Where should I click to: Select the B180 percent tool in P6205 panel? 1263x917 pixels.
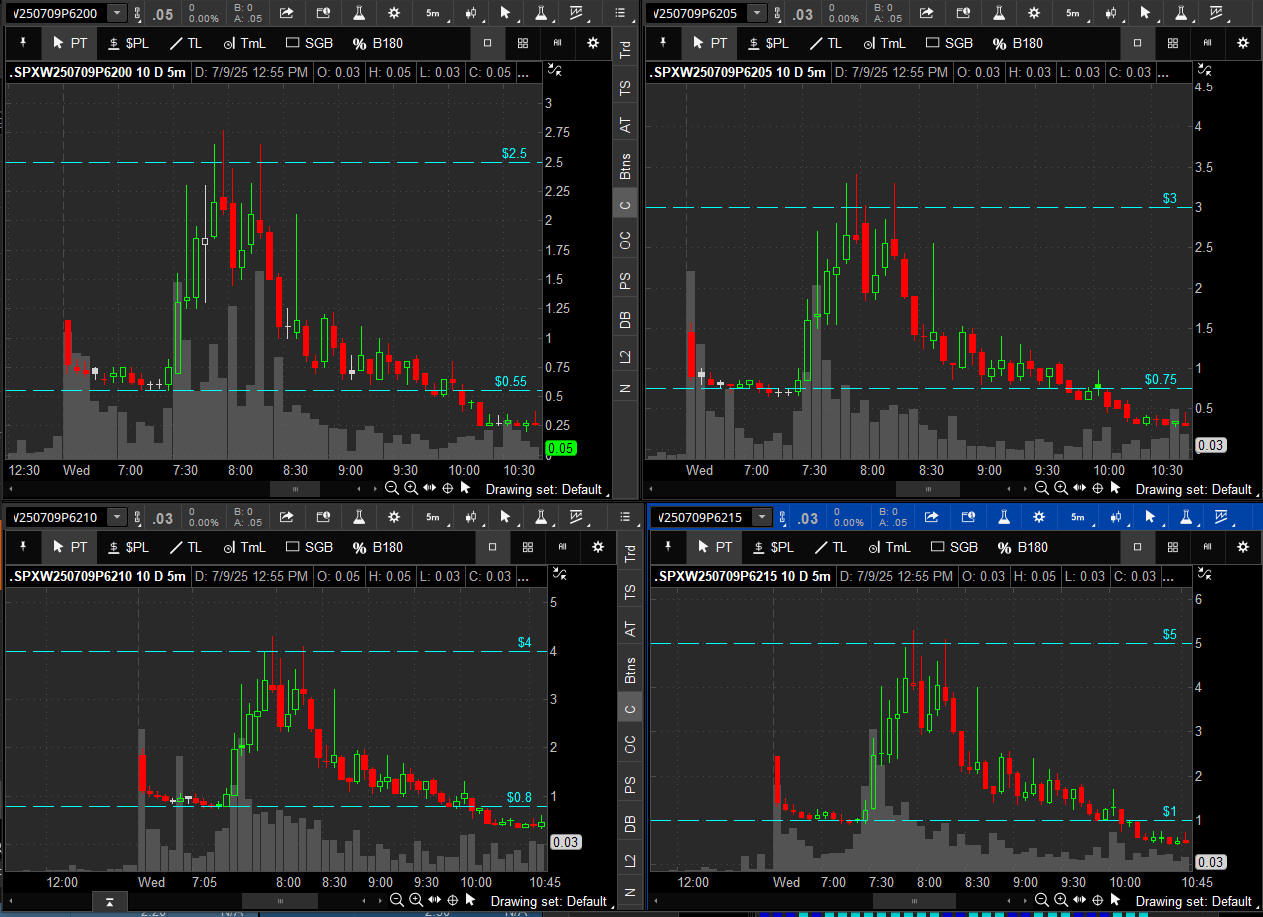coord(1018,43)
